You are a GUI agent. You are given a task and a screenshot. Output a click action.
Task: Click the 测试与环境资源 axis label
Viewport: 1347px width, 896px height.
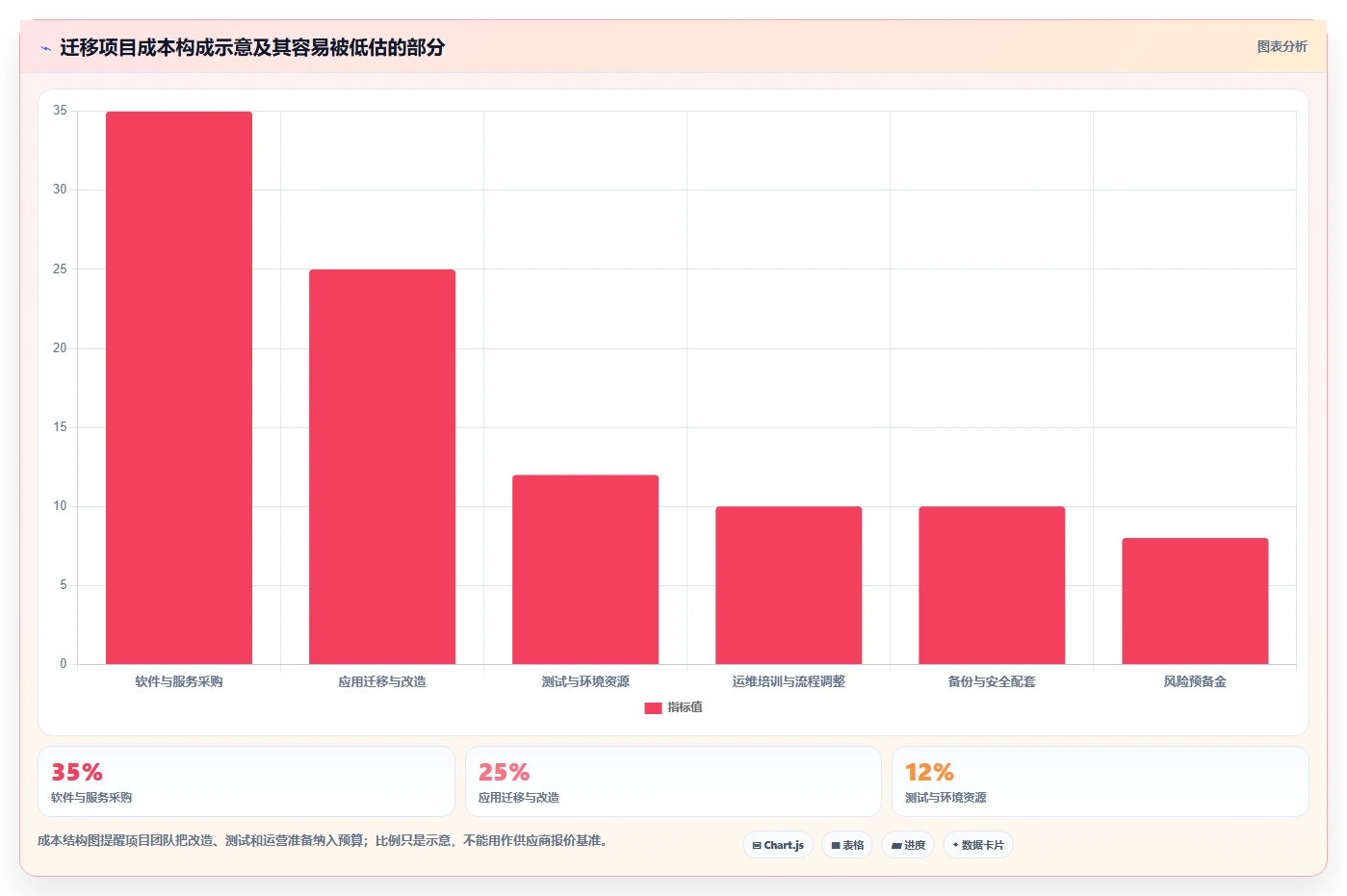(585, 681)
